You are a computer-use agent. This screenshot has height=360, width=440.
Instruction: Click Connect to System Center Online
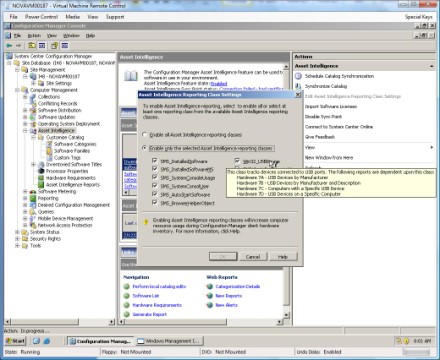[x=339, y=127]
